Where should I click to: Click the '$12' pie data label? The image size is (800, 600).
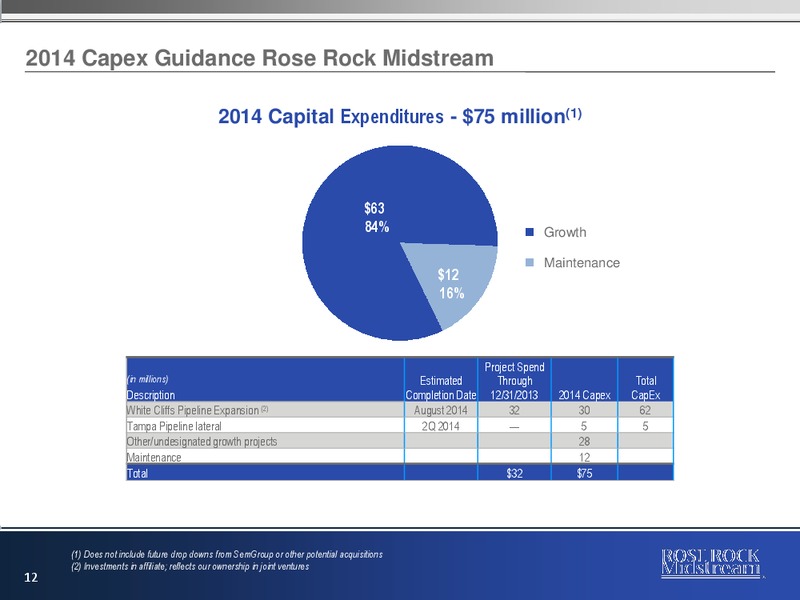tap(448, 275)
